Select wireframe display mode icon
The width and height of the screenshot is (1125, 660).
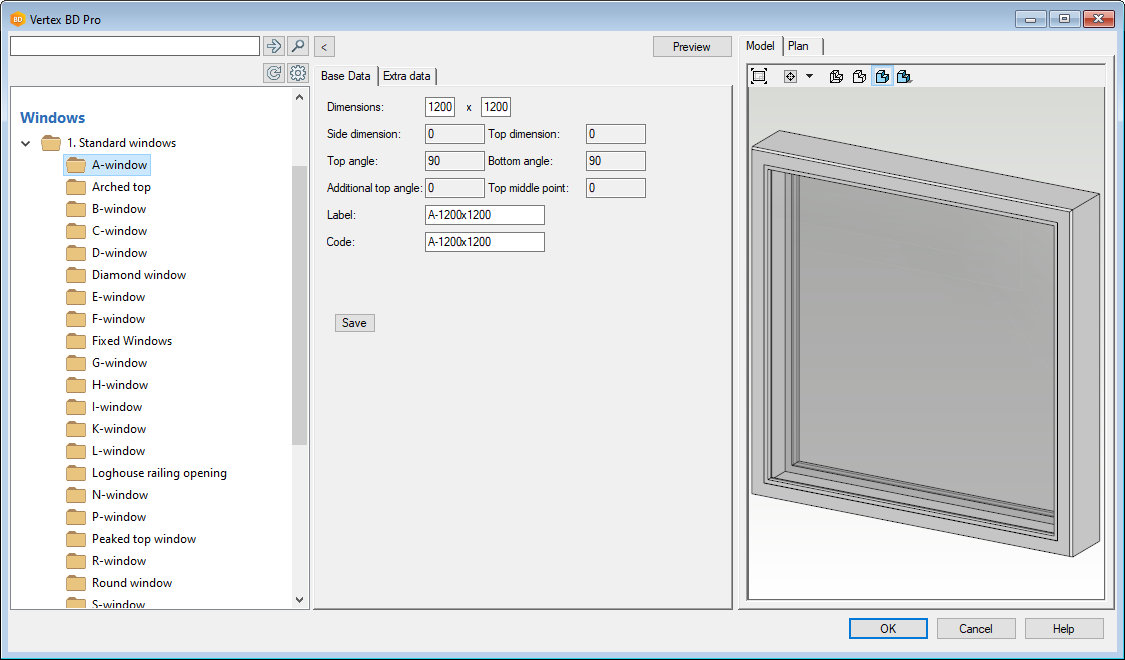coord(837,76)
